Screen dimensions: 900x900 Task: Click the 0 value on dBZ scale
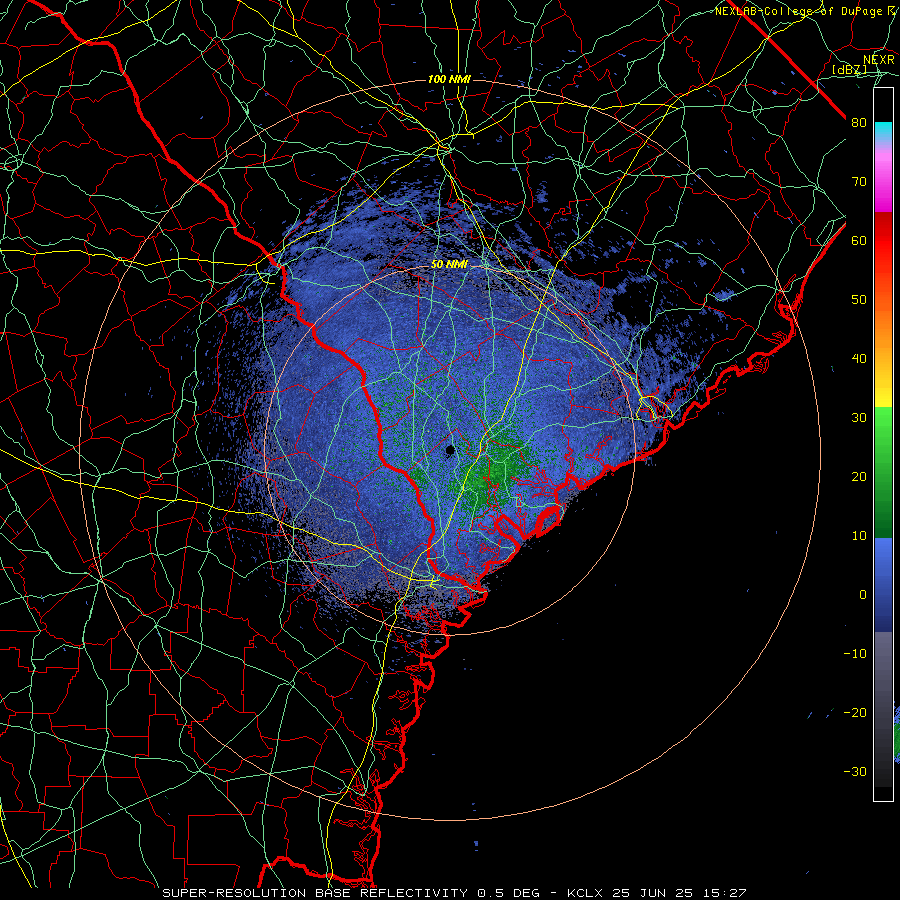pyautogui.click(x=863, y=595)
